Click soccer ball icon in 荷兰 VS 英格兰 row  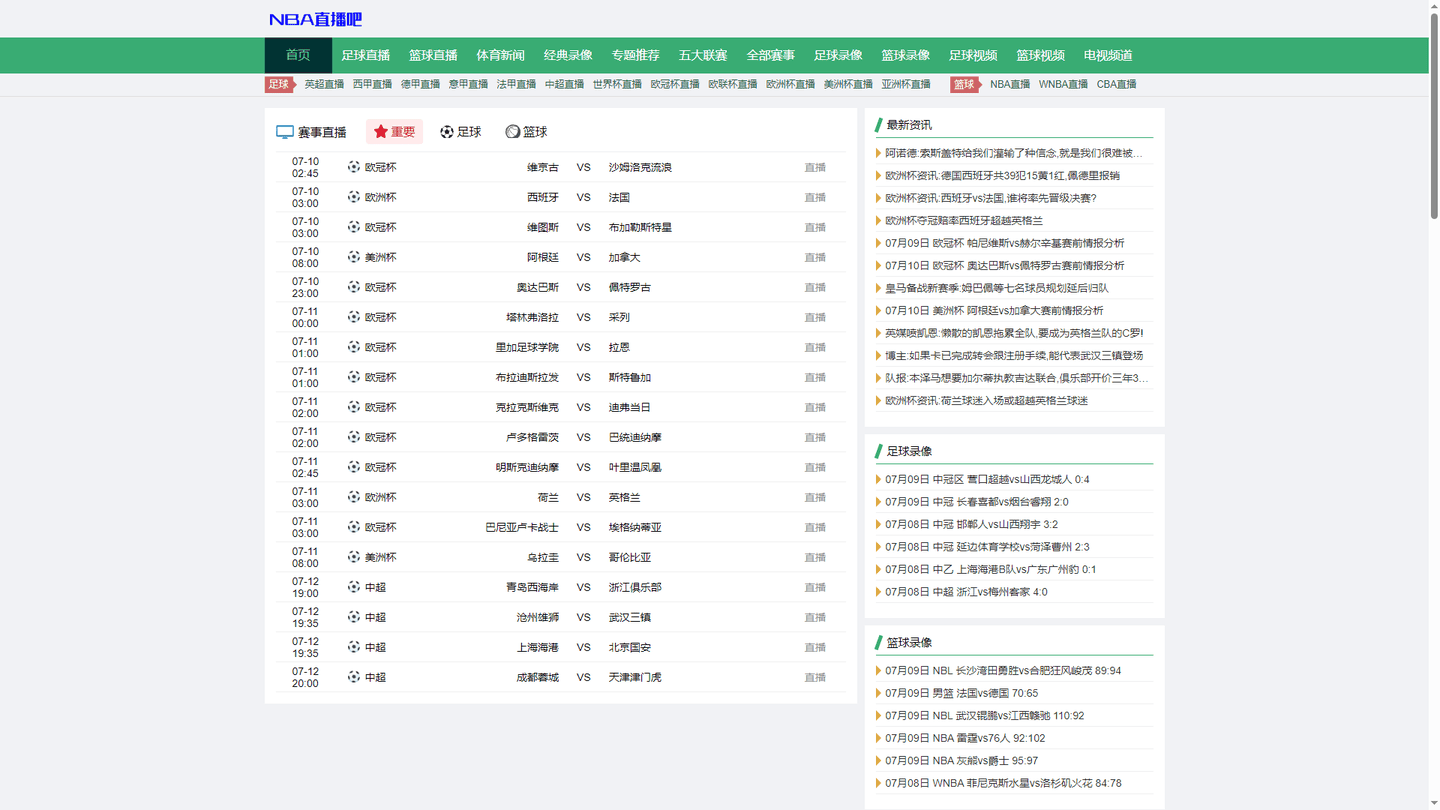click(x=354, y=497)
